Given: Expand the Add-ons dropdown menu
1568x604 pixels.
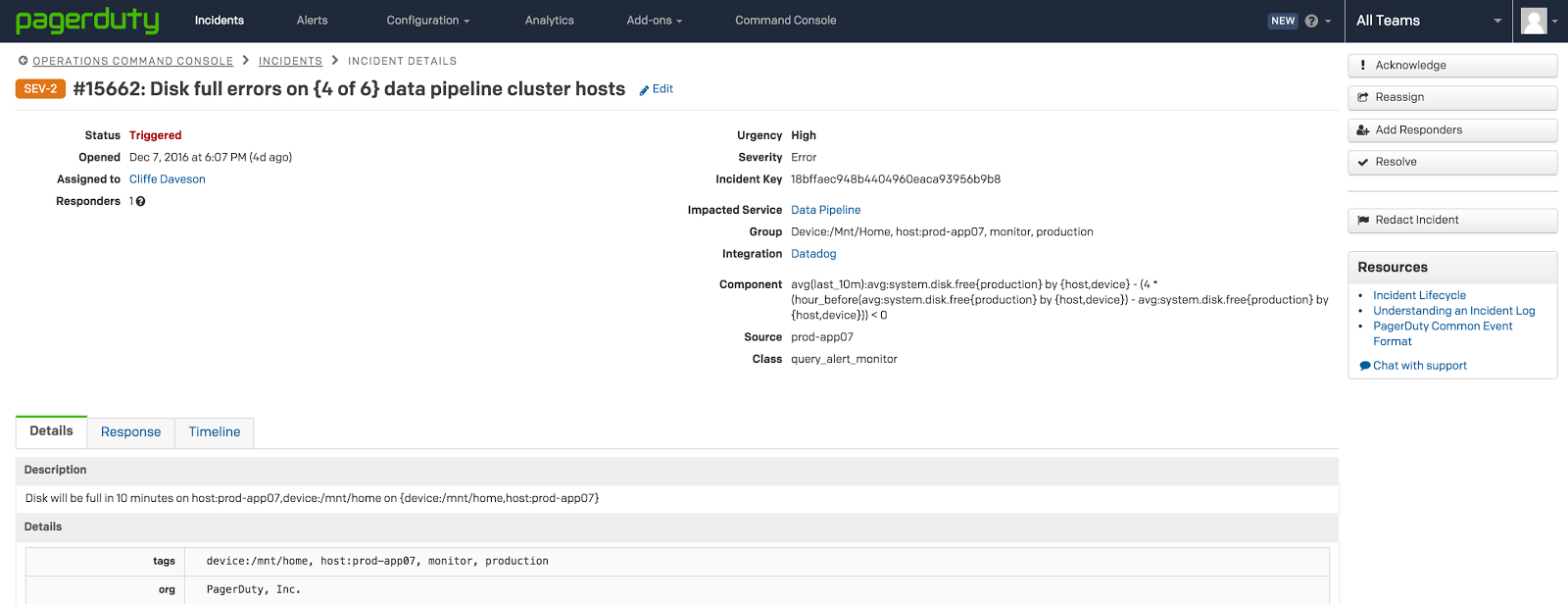Looking at the screenshot, I should coord(654,21).
